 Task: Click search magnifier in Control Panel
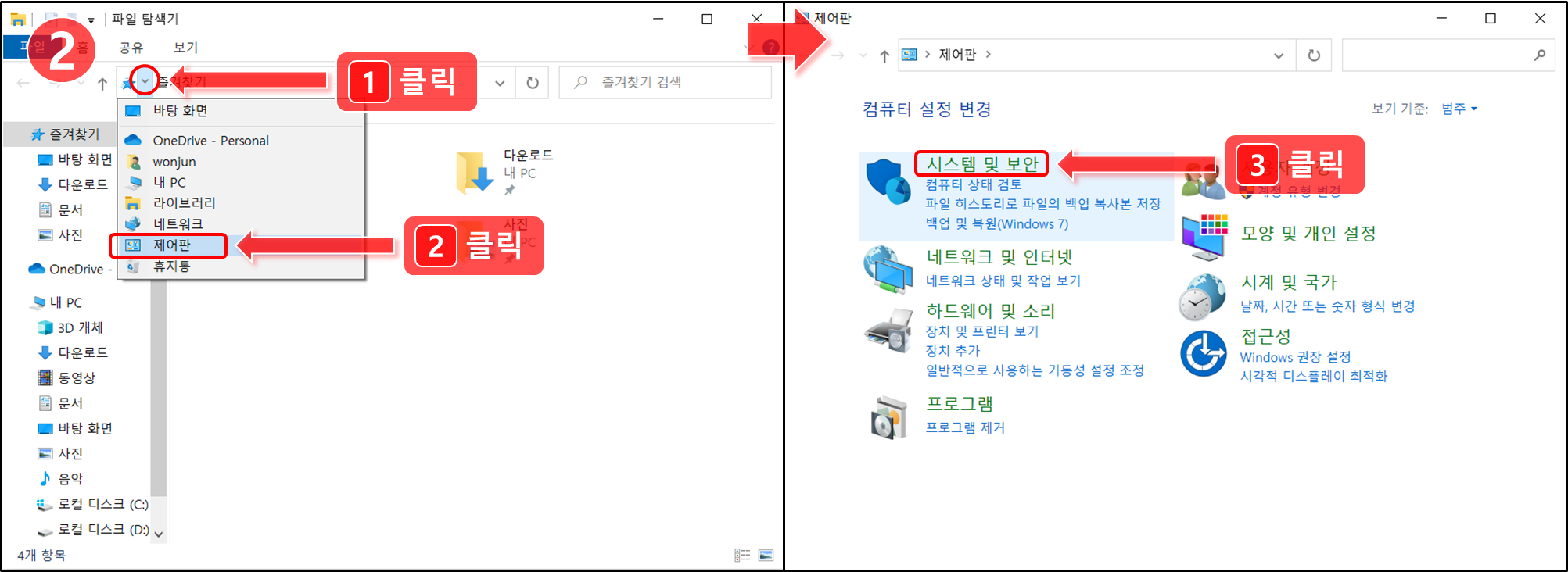coord(1539,55)
